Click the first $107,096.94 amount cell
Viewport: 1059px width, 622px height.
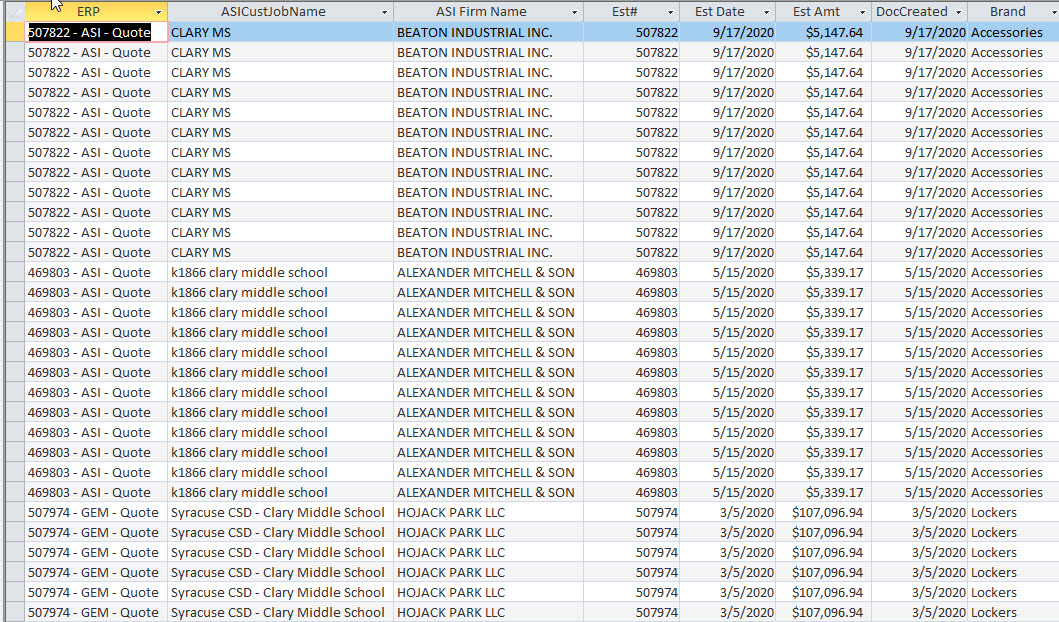coord(823,513)
